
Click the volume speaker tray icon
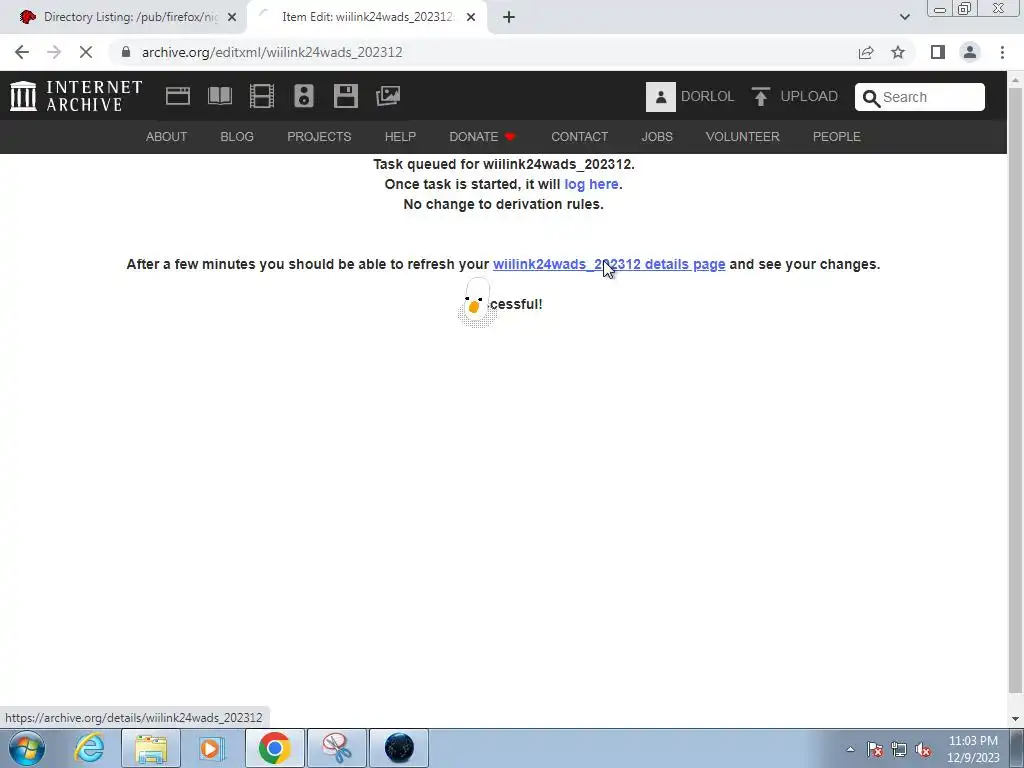(923, 750)
